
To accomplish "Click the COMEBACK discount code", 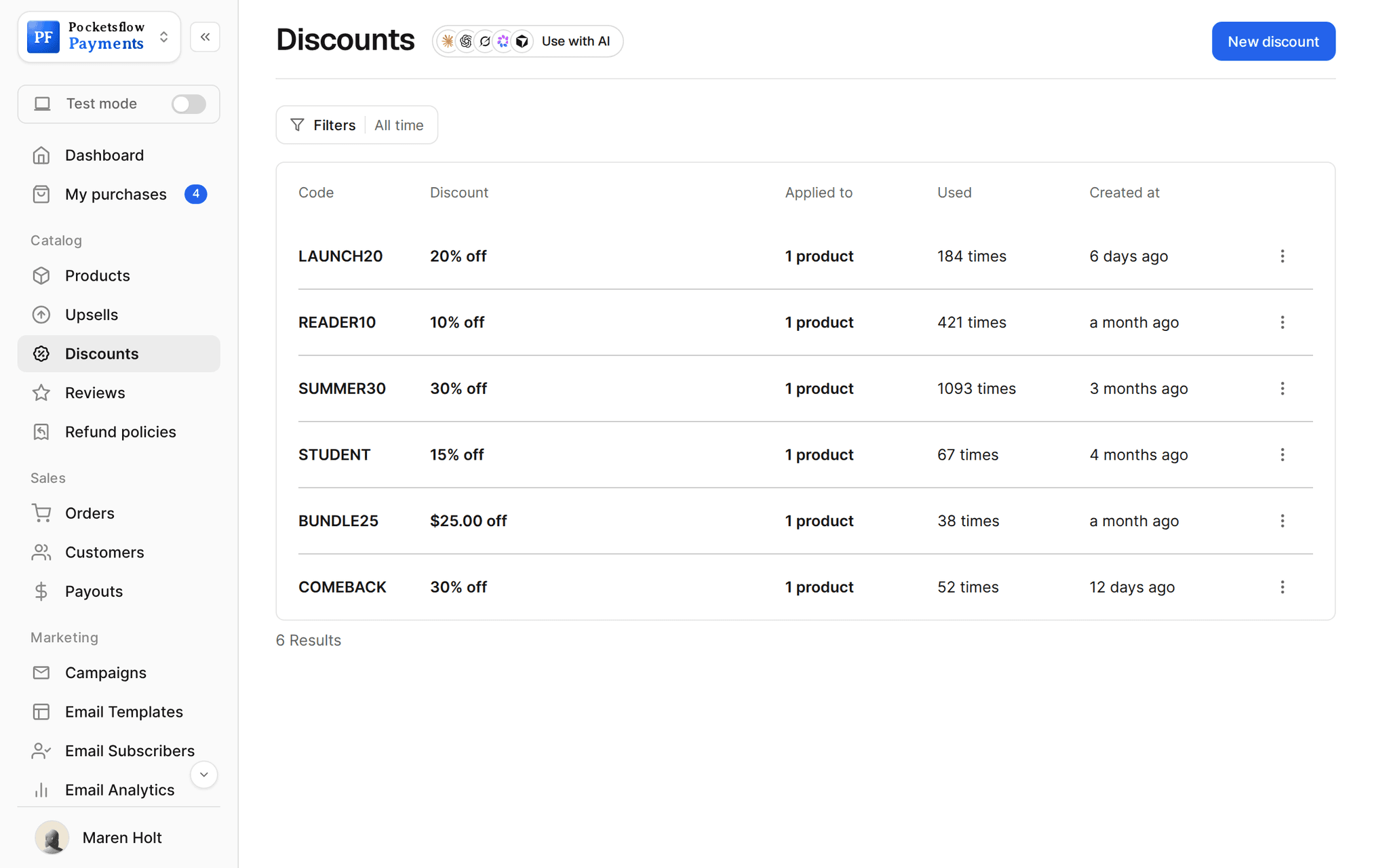I will tap(343, 587).
